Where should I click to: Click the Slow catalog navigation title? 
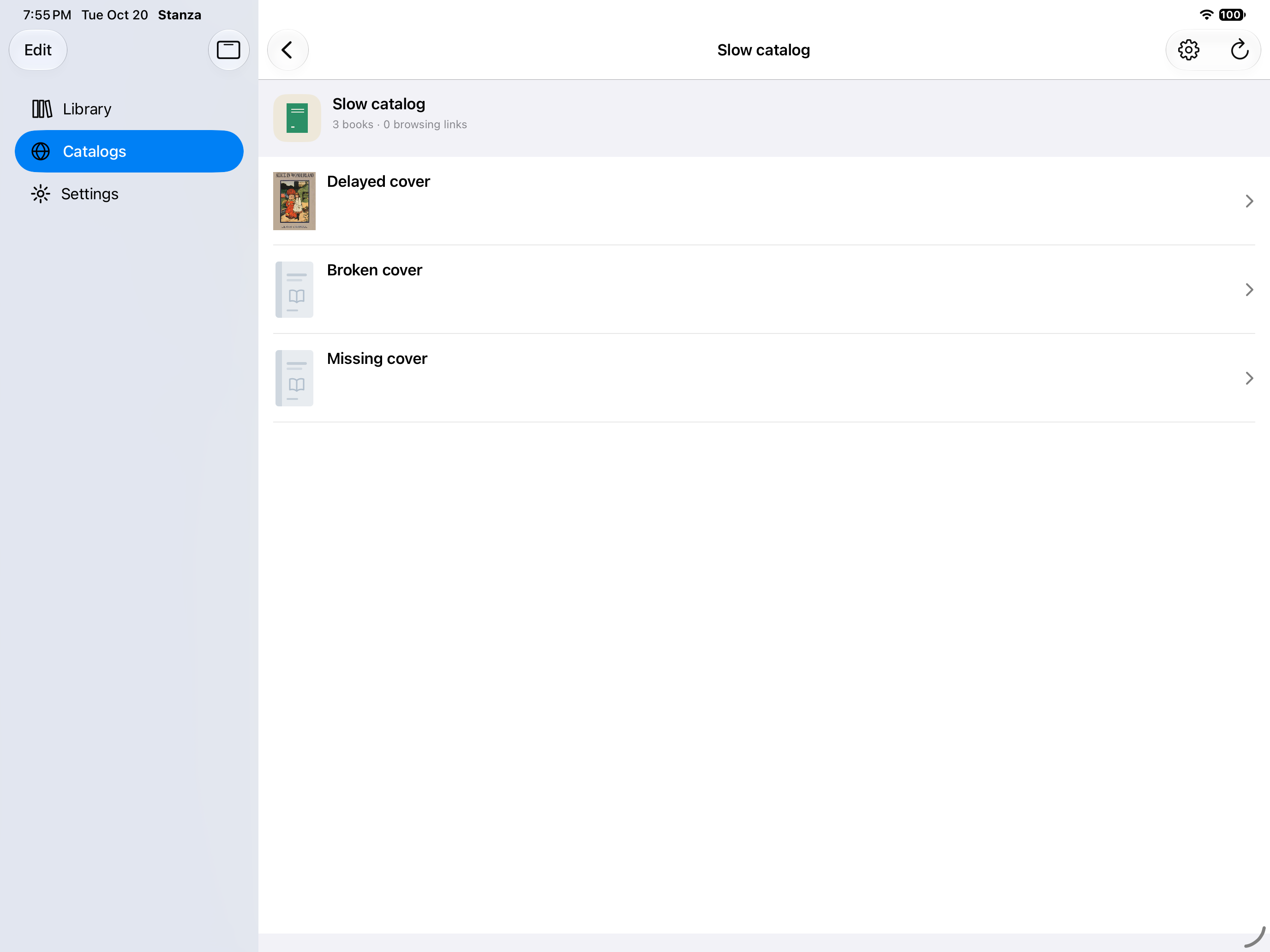click(x=764, y=50)
